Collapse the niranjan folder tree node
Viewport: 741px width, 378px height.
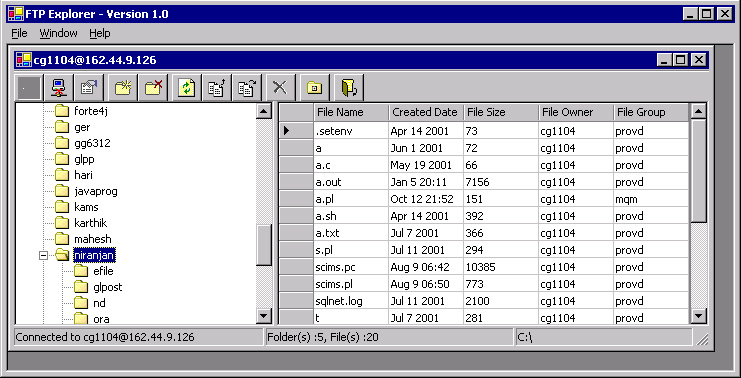pos(44,256)
